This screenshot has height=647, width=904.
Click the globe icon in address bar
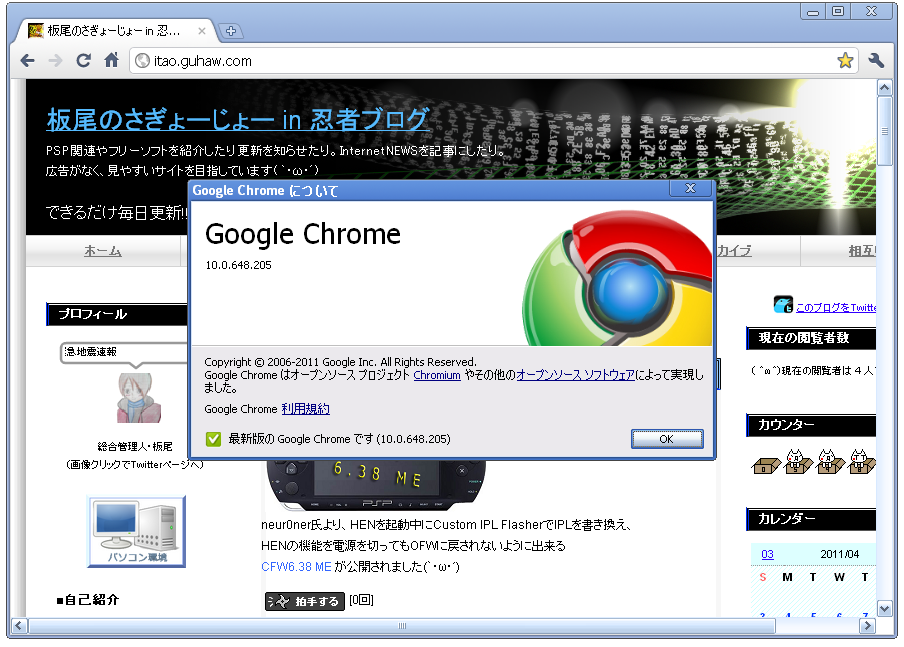(142, 61)
